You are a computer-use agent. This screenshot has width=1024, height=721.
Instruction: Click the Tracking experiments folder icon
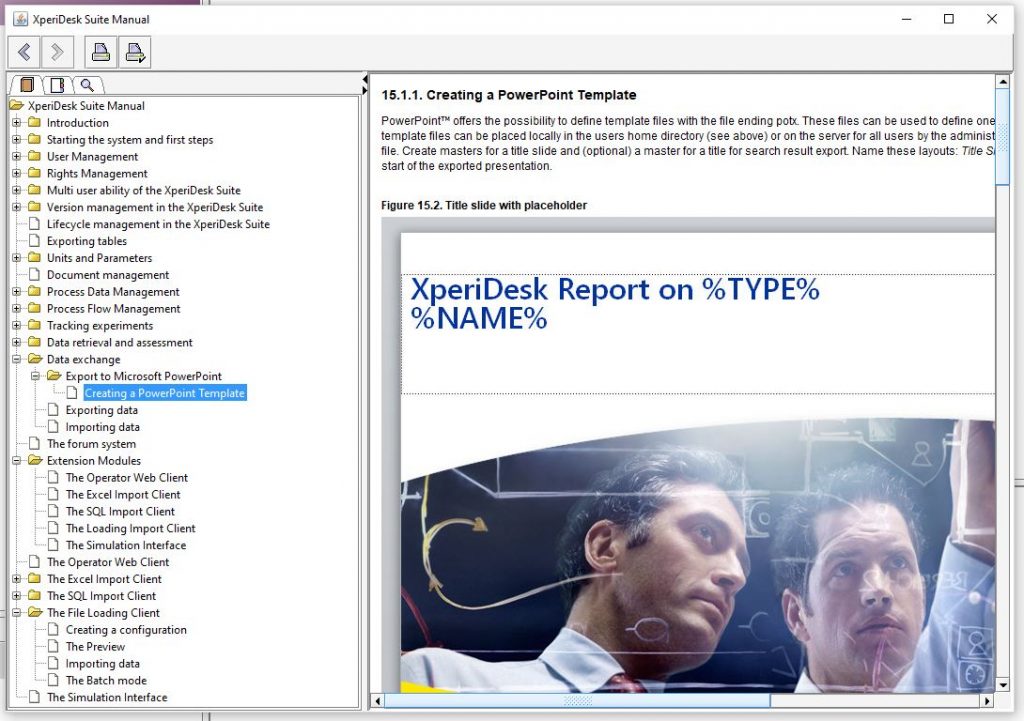(x=35, y=325)
